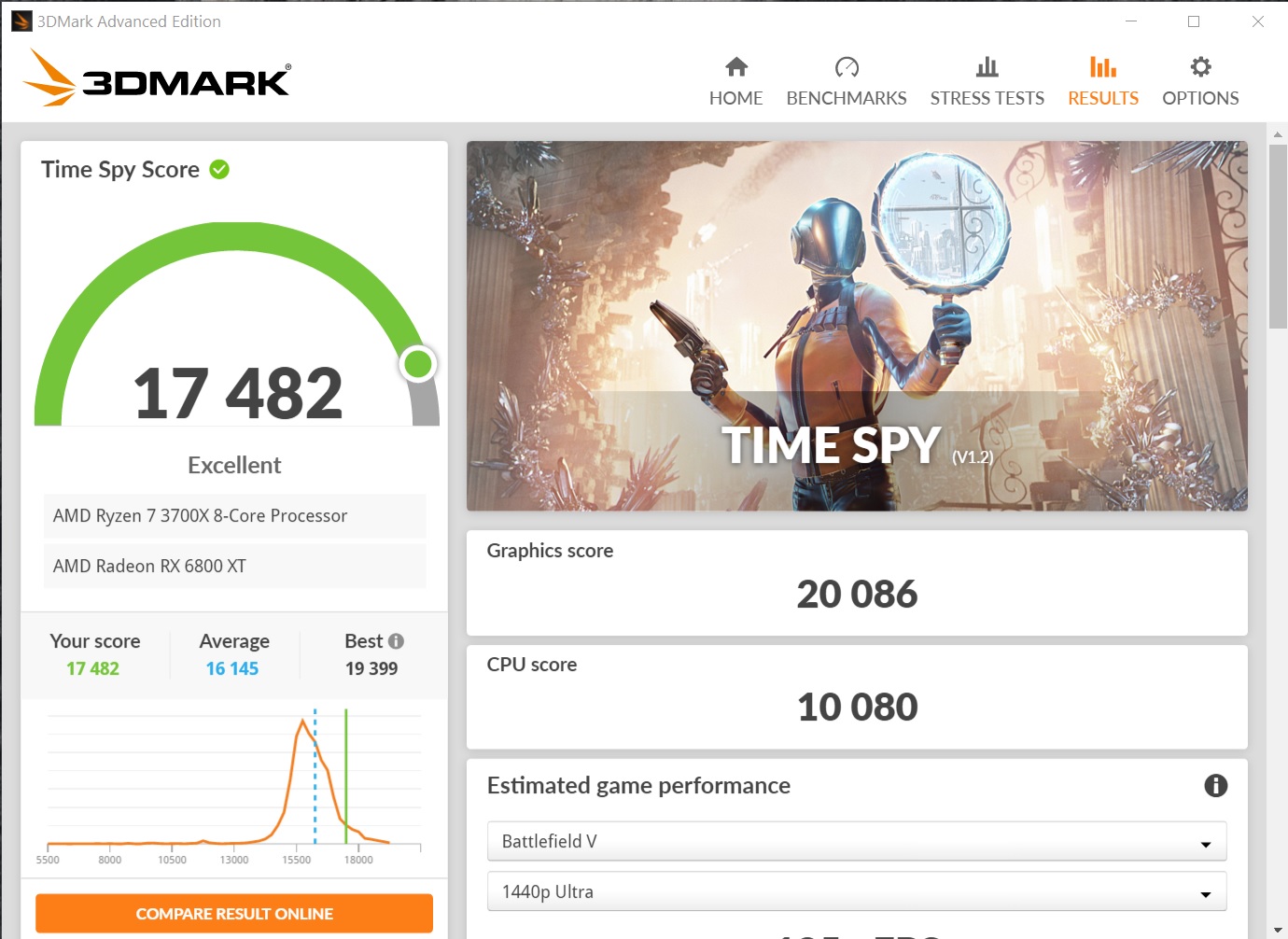Click the Average value 16 145
This screenshot has height=939, width=1288.
pyautogui.click(x=232, y=668)
